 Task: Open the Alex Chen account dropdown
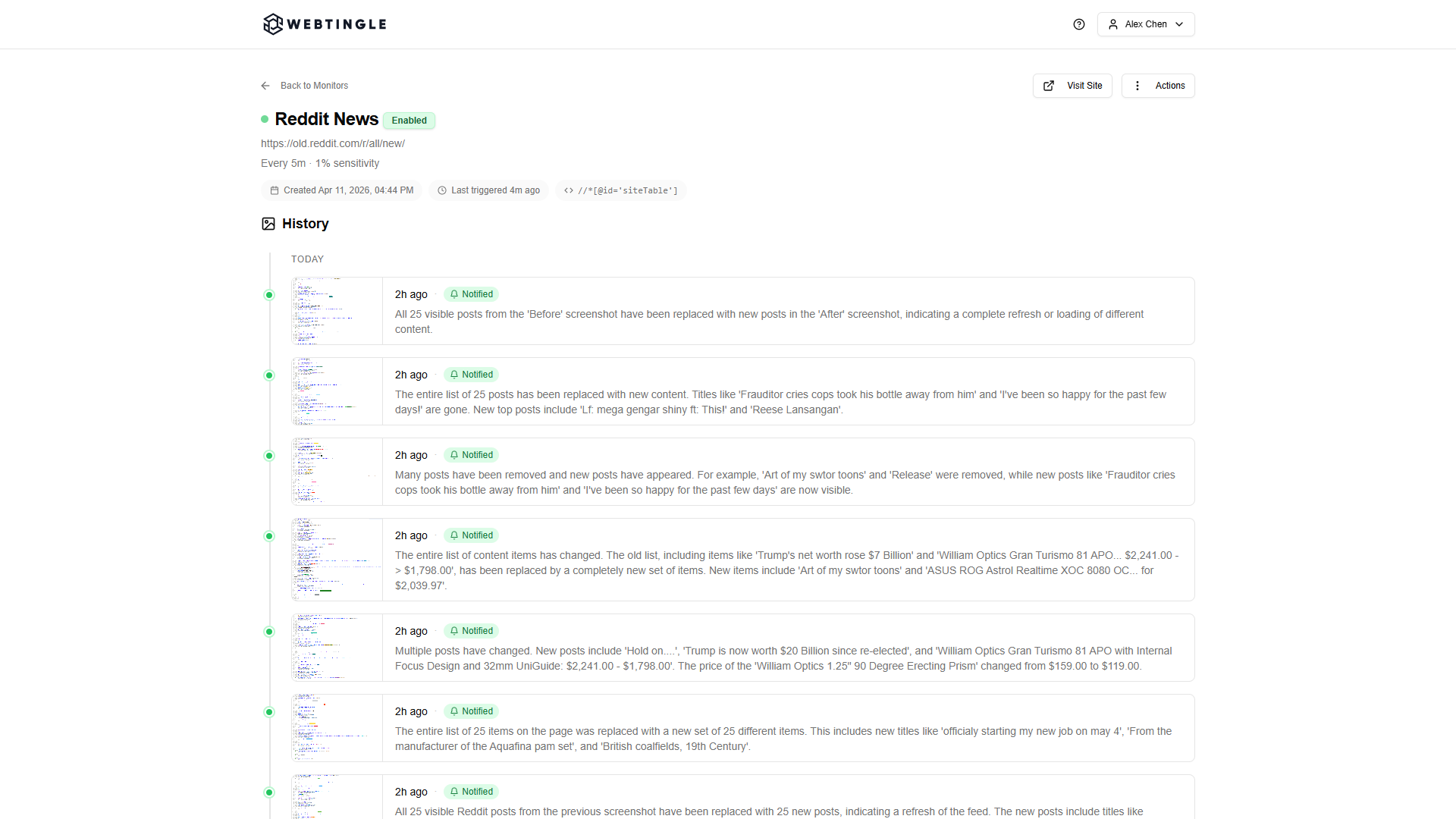(x=1146, y=24)
